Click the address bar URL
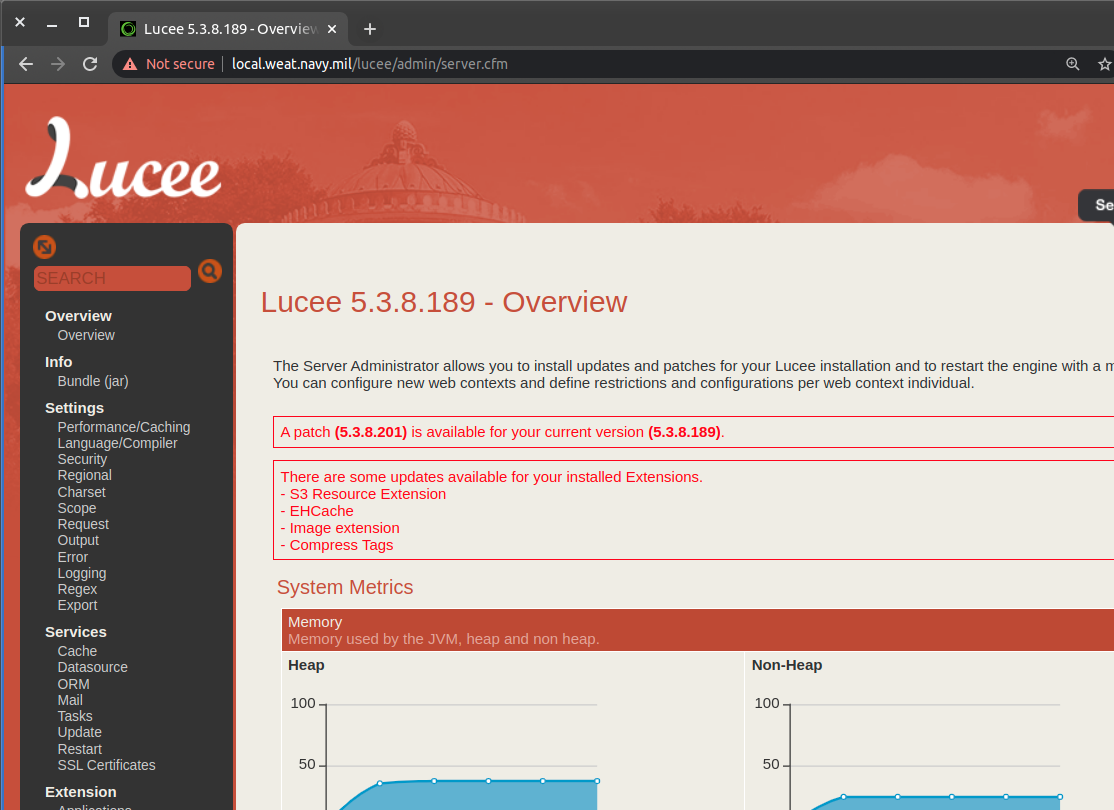Image resolution: width=1114 pixels, height=810 pixels. [x=369, y=64]
